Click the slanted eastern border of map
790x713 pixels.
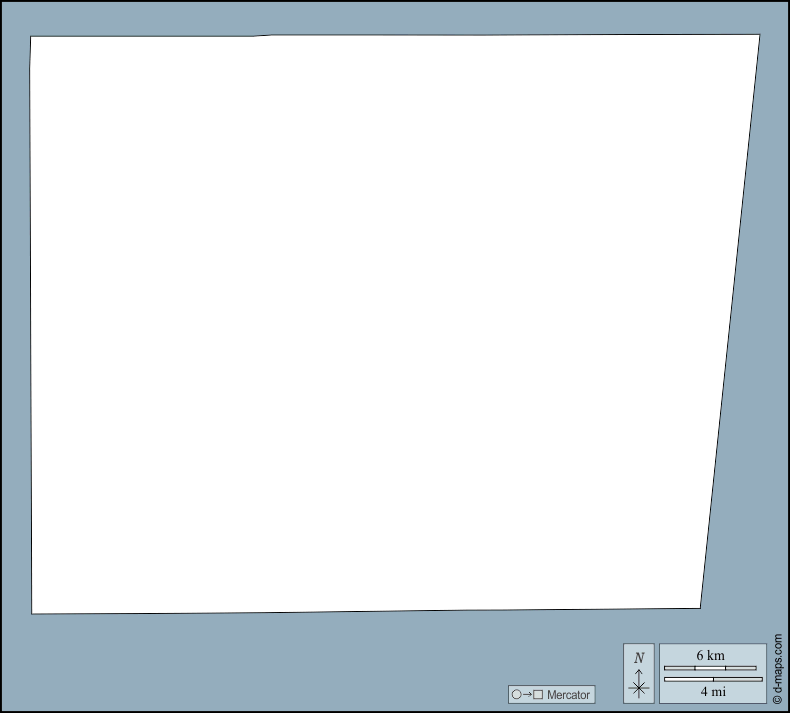click(x=730, y=320)
